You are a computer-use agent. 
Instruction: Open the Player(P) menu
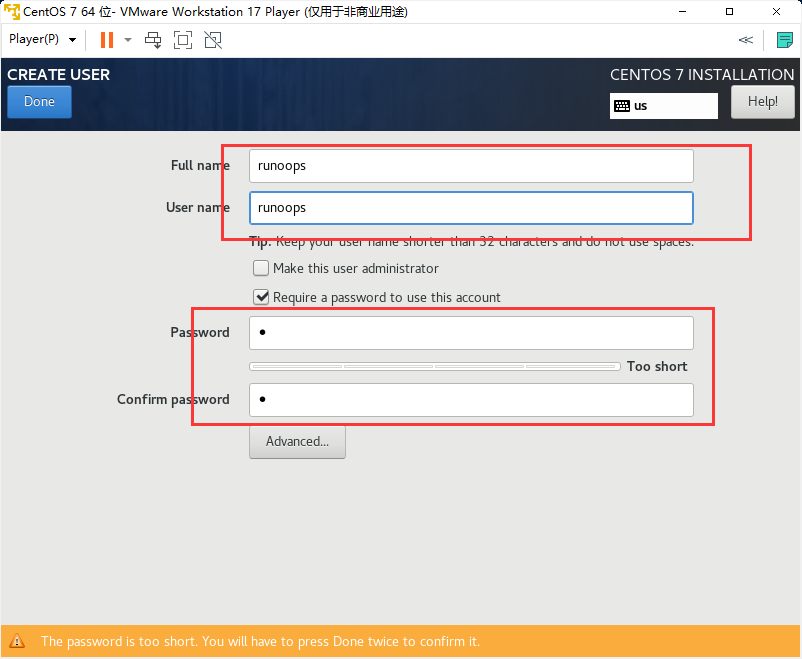point(42,40)
